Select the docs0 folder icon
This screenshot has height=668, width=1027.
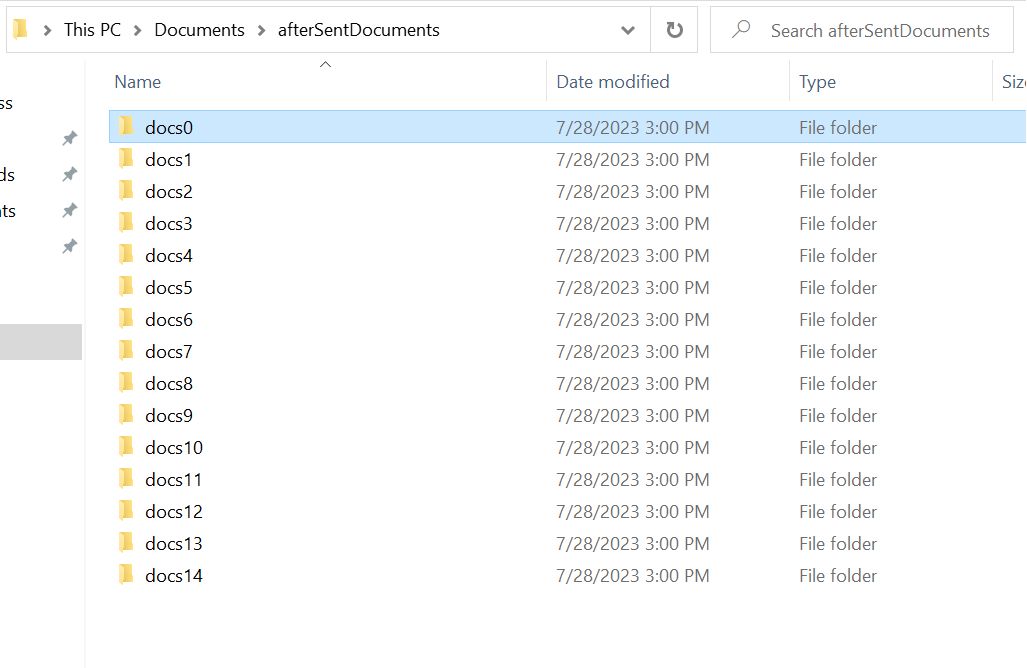click(126, 126)
